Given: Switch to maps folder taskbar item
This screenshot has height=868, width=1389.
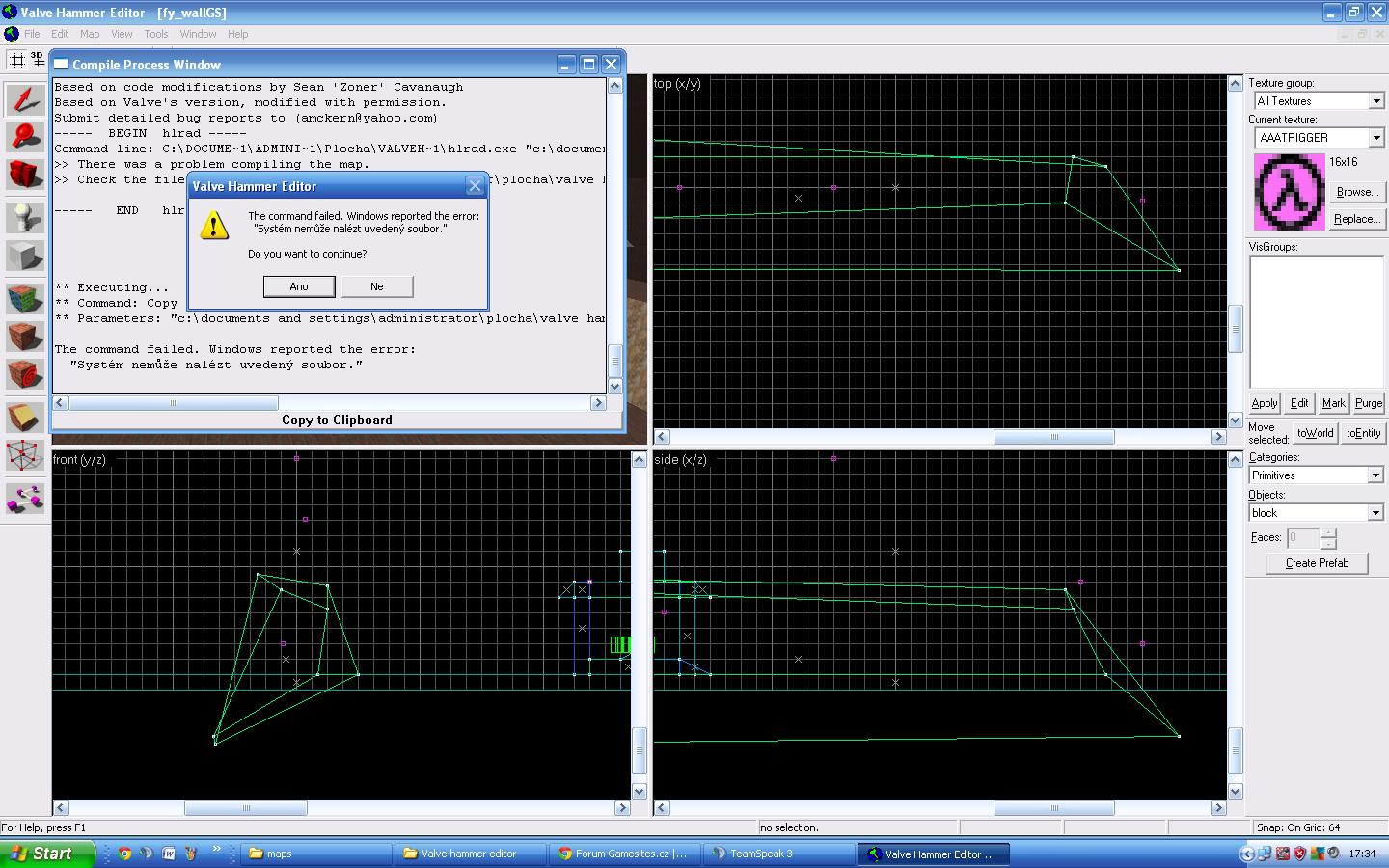Looking at the screenshot, I should (316, 854).
